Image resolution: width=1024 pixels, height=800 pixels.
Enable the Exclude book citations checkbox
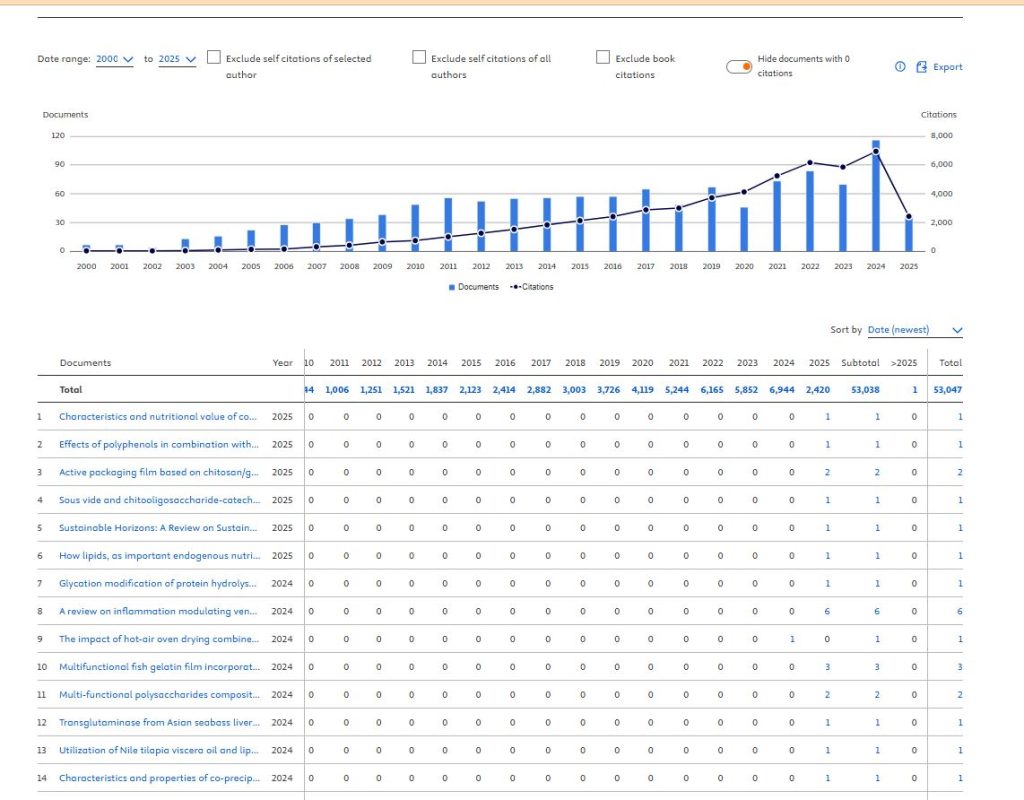point(603,58)
